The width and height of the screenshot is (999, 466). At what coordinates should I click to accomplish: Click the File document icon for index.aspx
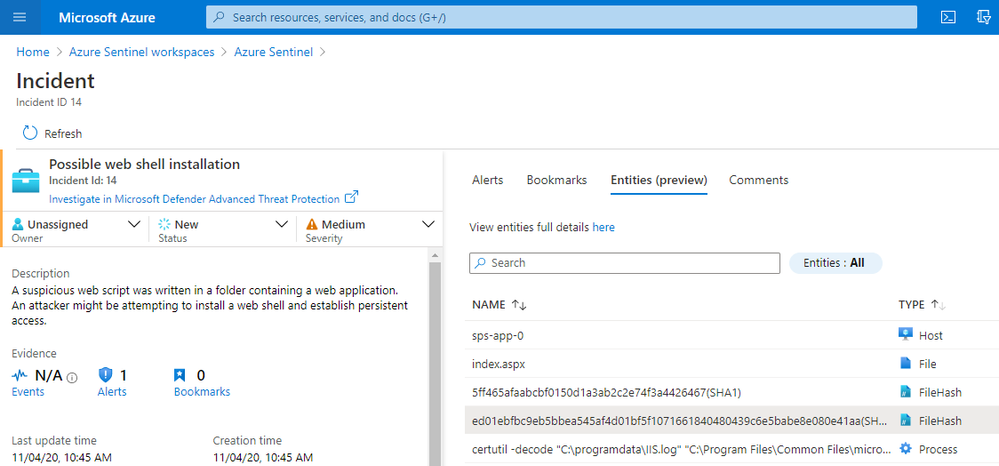coord(905,363)
